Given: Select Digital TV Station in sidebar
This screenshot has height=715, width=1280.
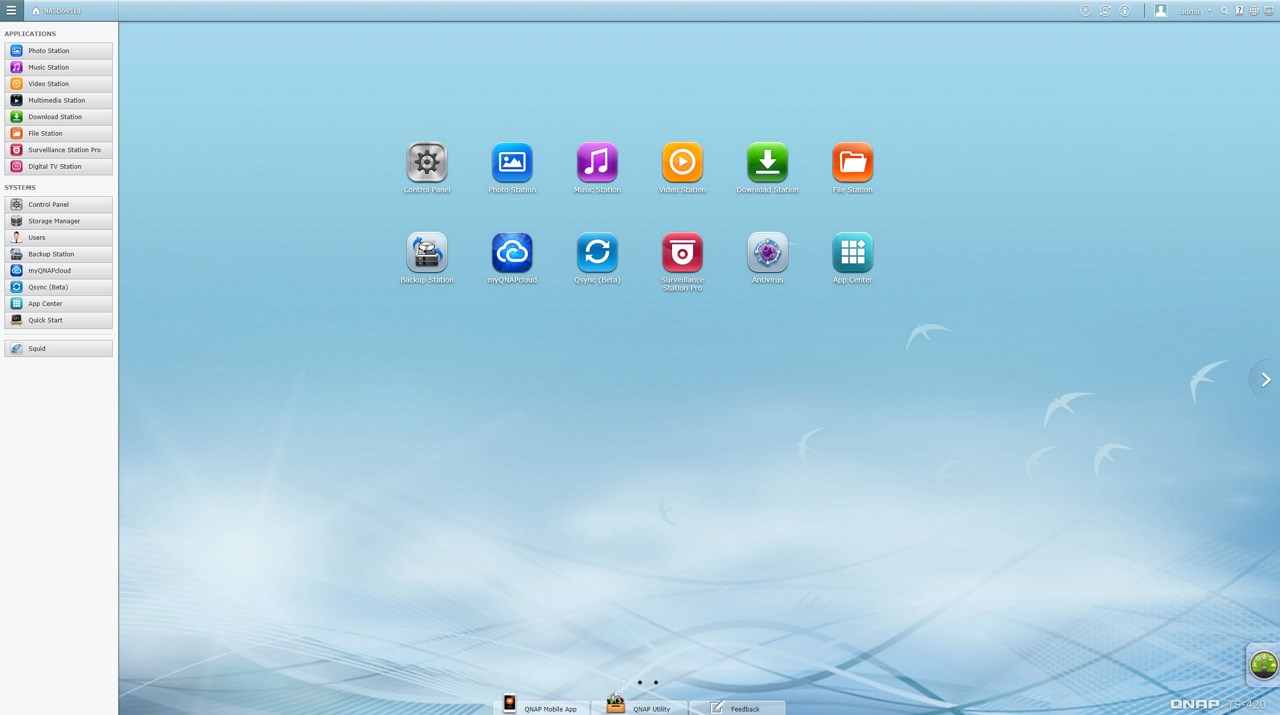Looking at the screenshot, I should click(x=58, y=166).
